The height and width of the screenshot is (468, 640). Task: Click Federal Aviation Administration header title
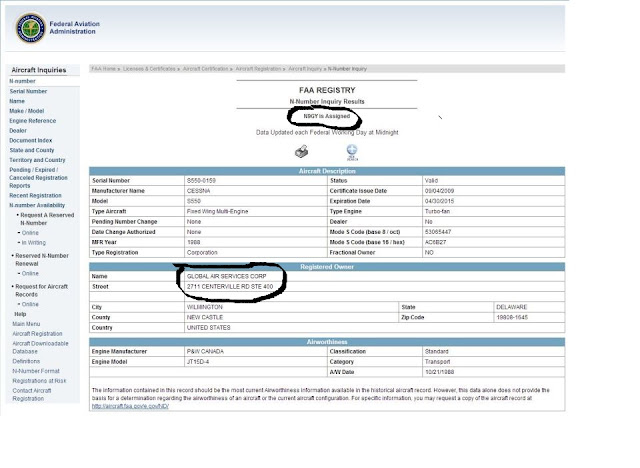[x=74, y=28]
